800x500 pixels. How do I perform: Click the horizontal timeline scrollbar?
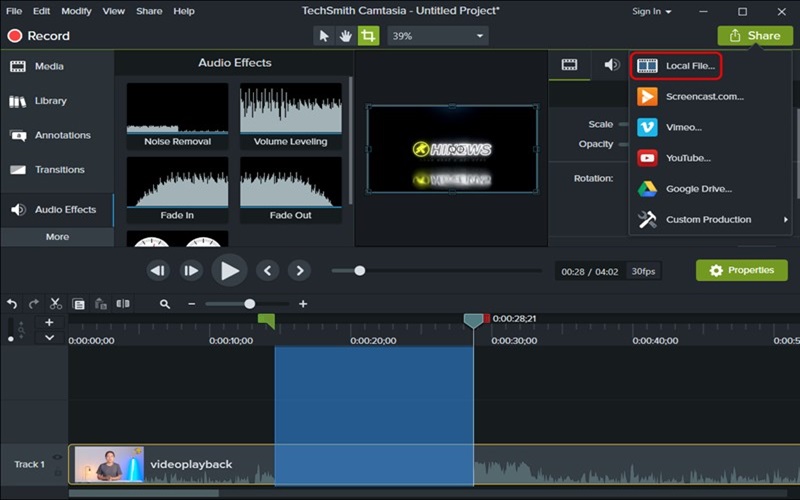tap(144, 493)
